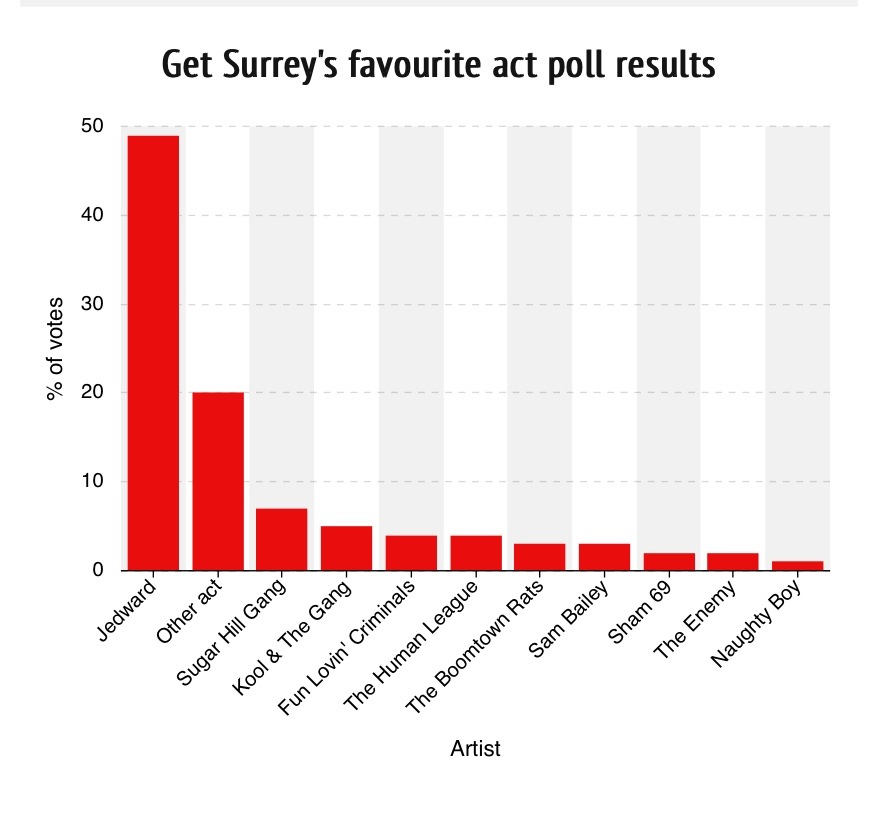This screenshot has width=877, height=837.
Task: Select the 'The Enemy' axis label text
Action: point(696,620)
